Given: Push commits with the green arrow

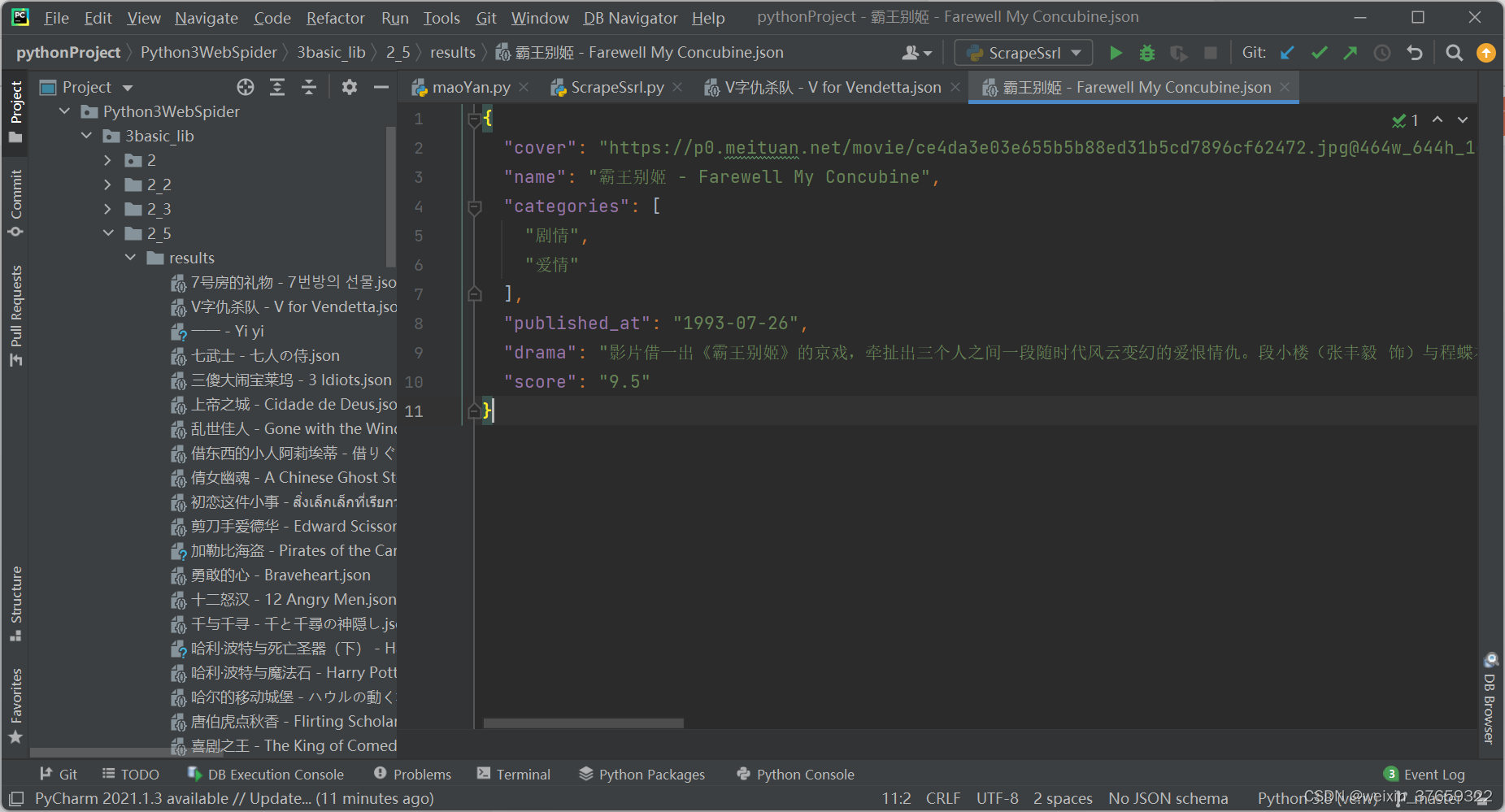Looking at the screenshot, I should coord(1351,53).
